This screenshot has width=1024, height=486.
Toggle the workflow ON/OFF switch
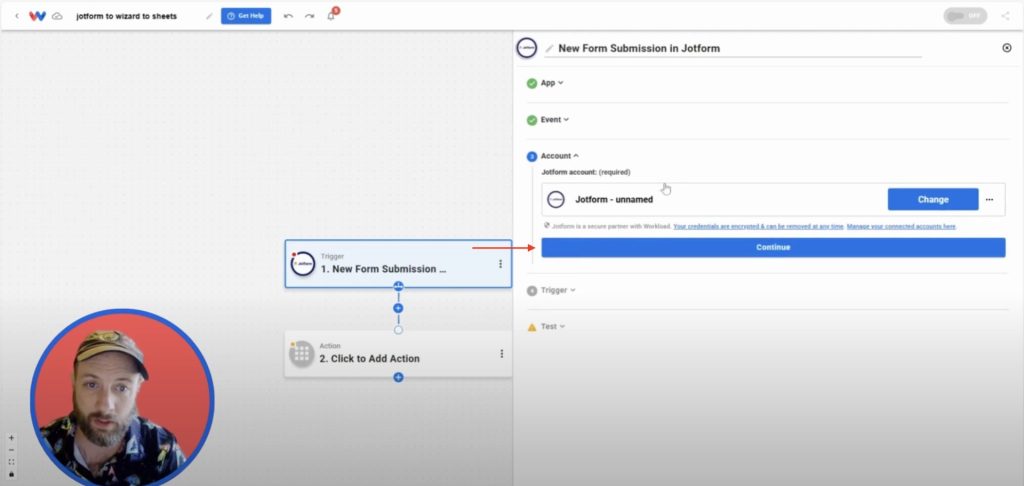pos(965,16)
